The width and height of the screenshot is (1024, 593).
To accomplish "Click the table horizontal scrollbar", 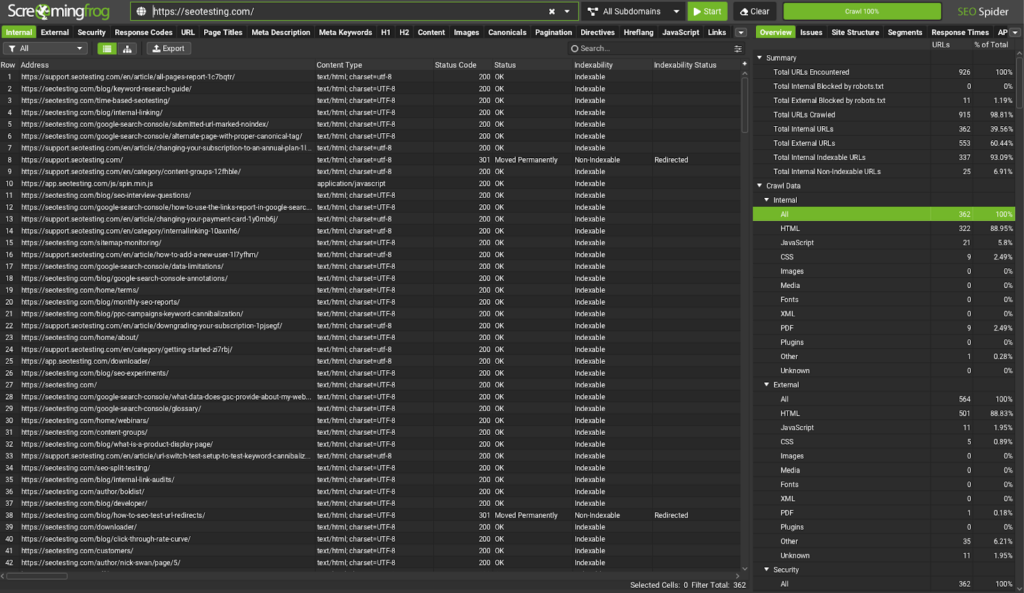I will click(37, 576).
